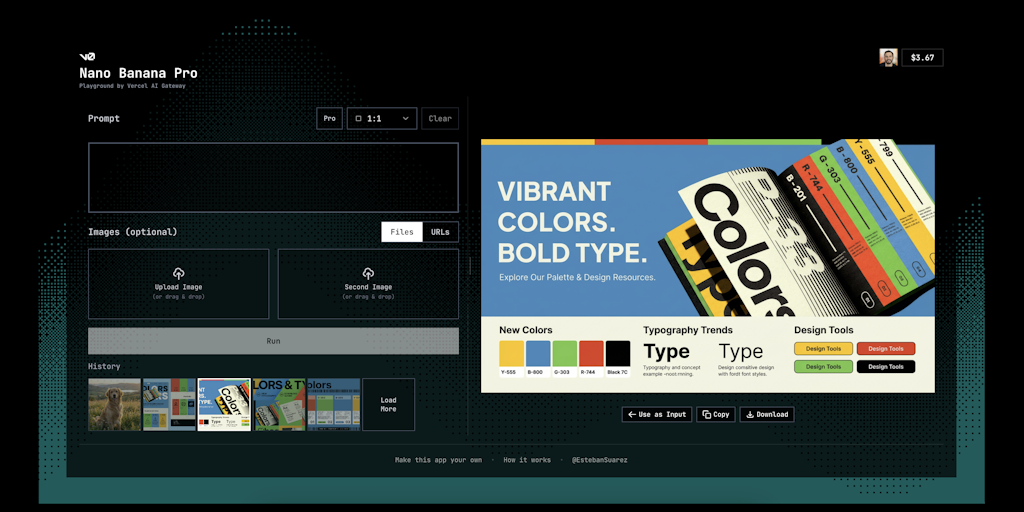1024x512 pixels.
Task: Download the generated image
Action: 767,415
